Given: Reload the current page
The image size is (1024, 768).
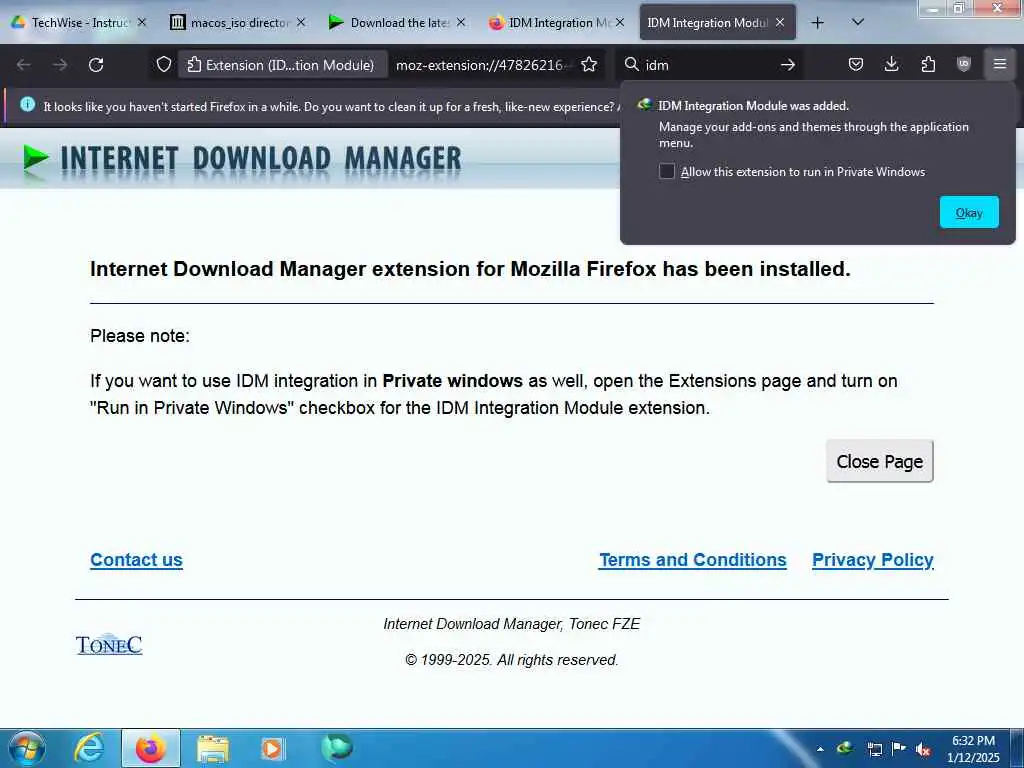Looking at the screenshot, I should [x=96, y=65].
